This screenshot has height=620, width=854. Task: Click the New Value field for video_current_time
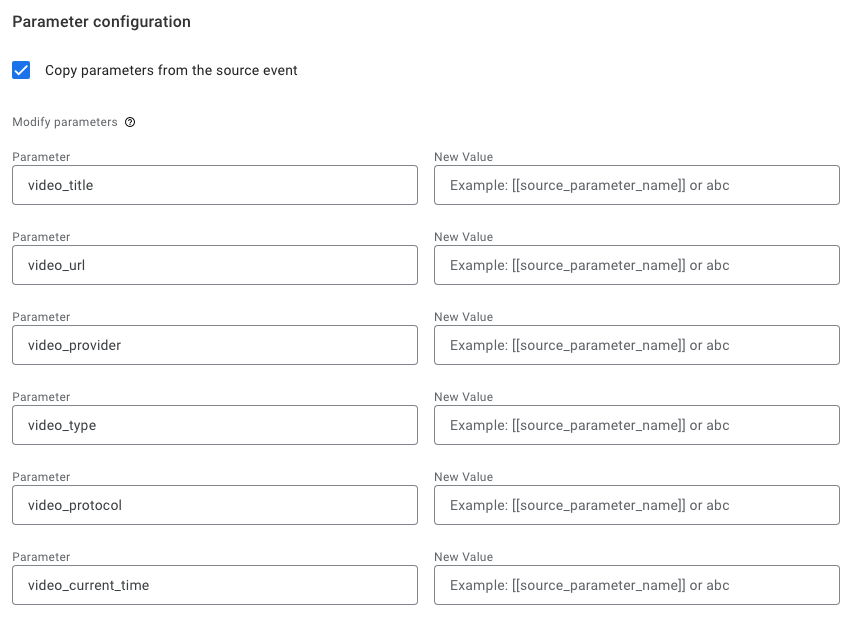pos(636,585)
